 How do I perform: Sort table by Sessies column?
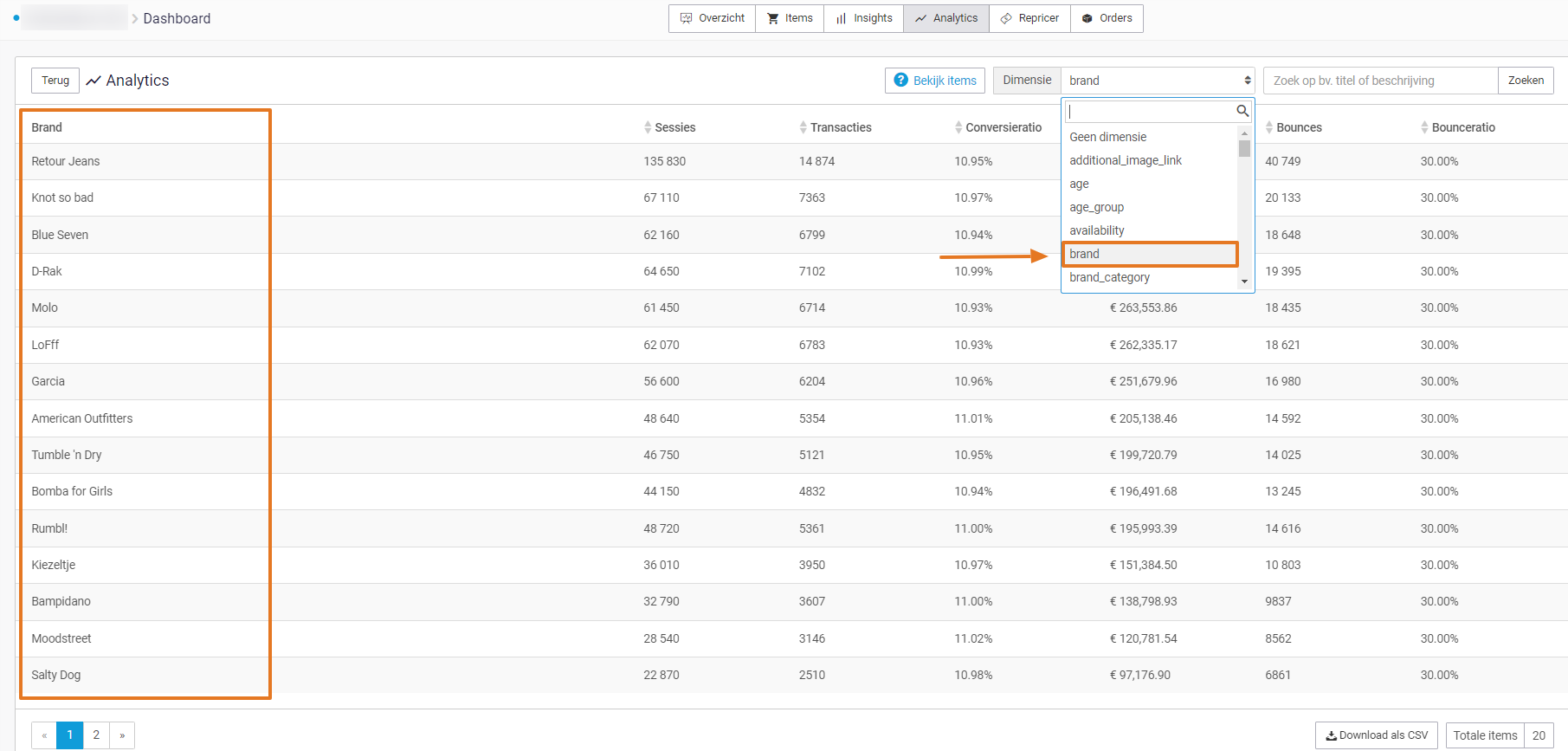669,127
